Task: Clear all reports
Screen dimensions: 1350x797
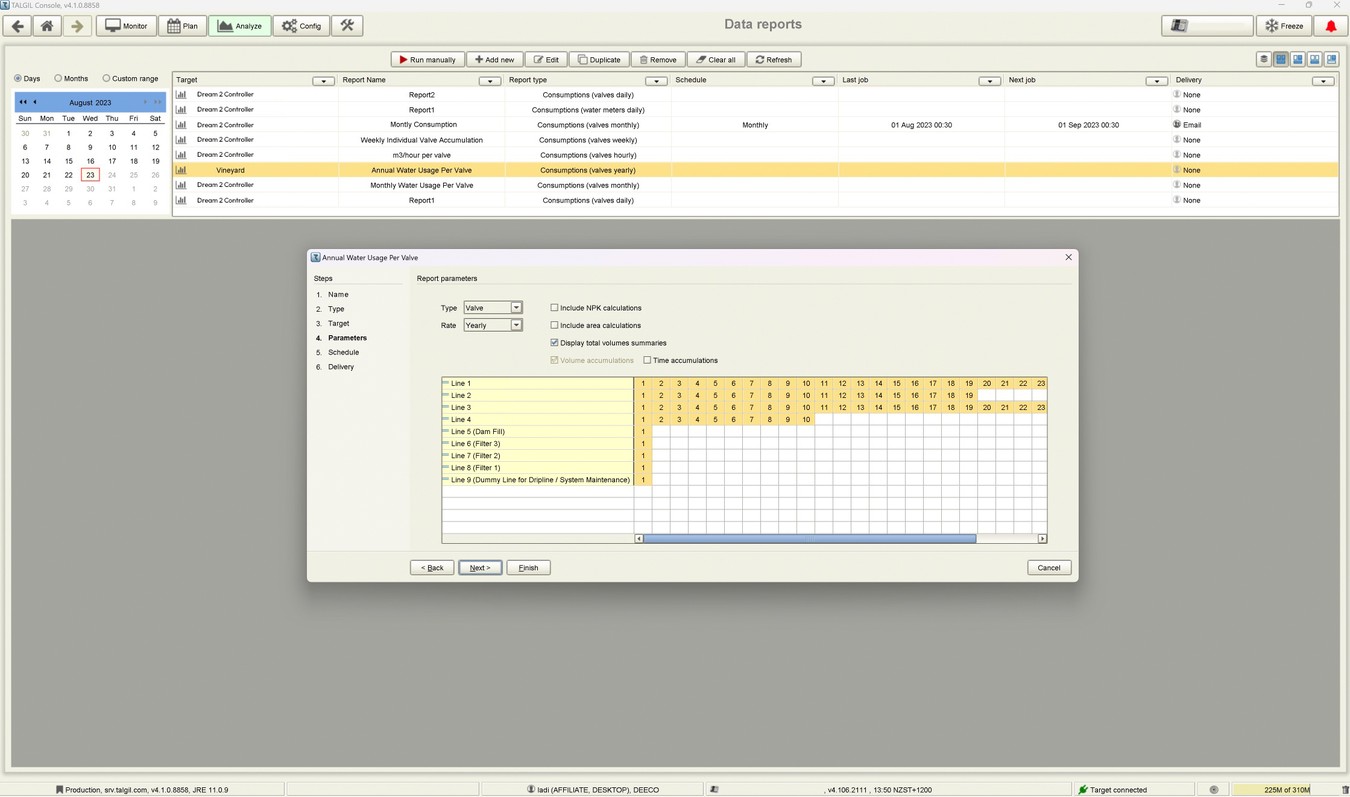Action: tap(716, 60)
